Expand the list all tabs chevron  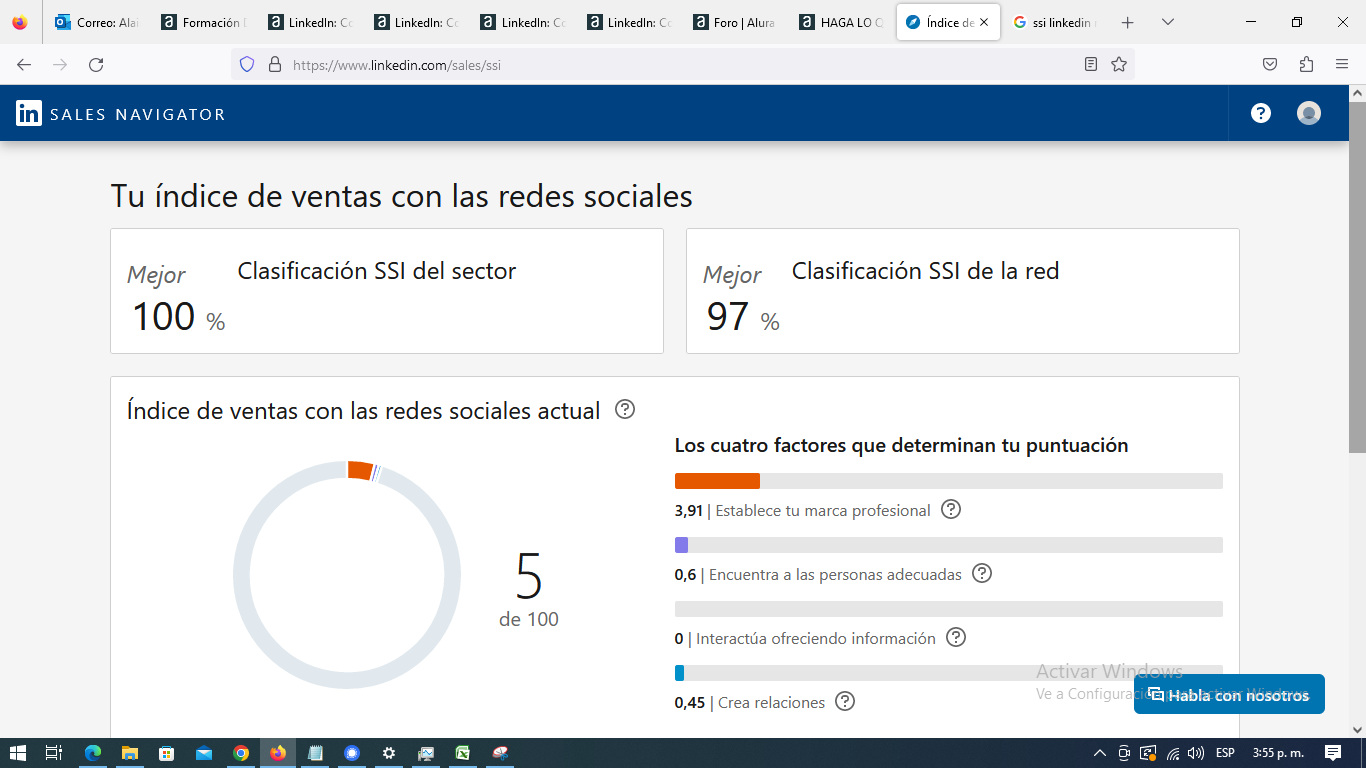coord(1168,22)
